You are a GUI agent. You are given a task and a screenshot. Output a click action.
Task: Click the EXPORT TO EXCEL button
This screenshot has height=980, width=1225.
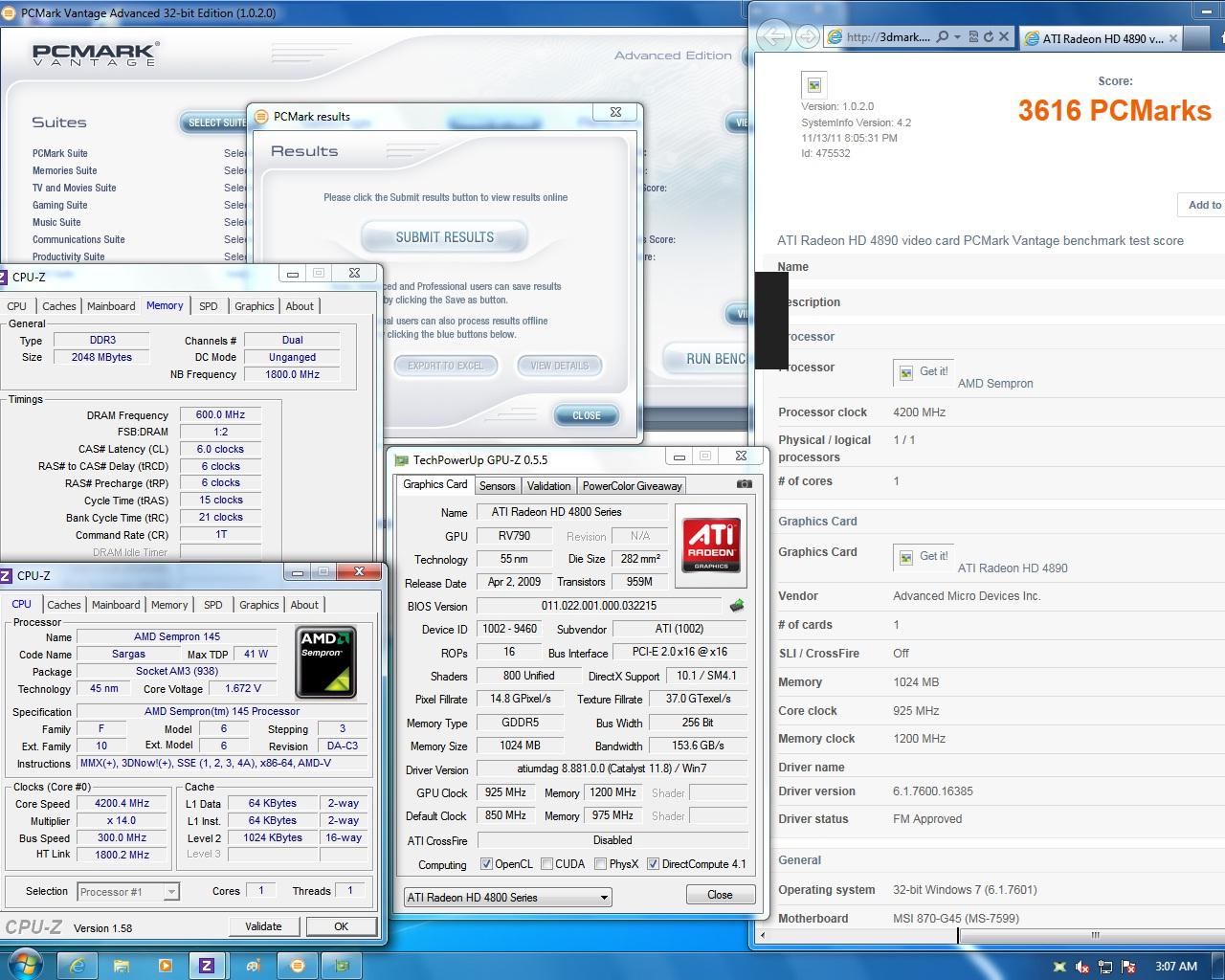pos(446,366)
